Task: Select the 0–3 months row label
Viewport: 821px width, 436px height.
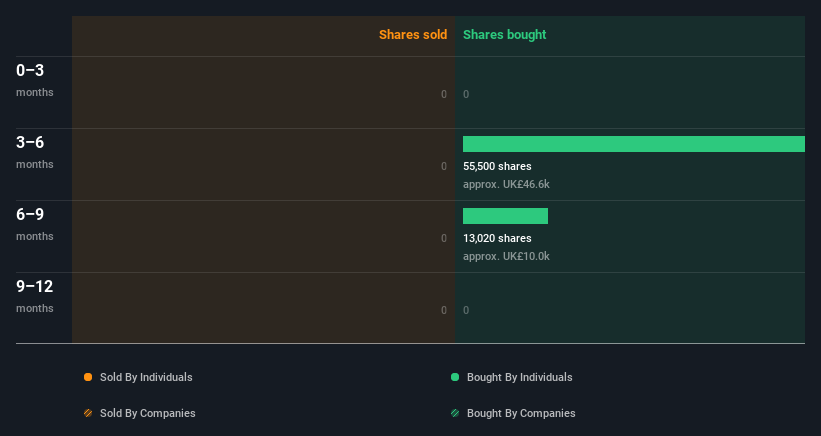Action: click(35, 80)
